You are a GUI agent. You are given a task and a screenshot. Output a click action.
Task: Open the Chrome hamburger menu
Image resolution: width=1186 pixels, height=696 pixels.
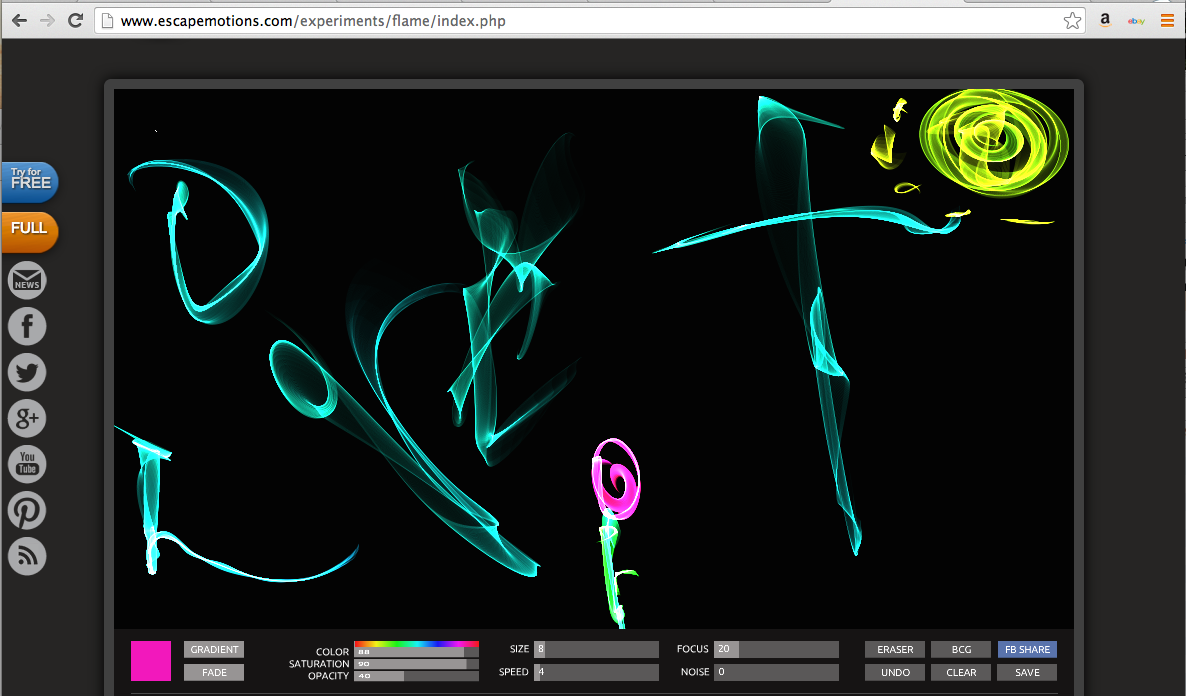coord(1167,20)
